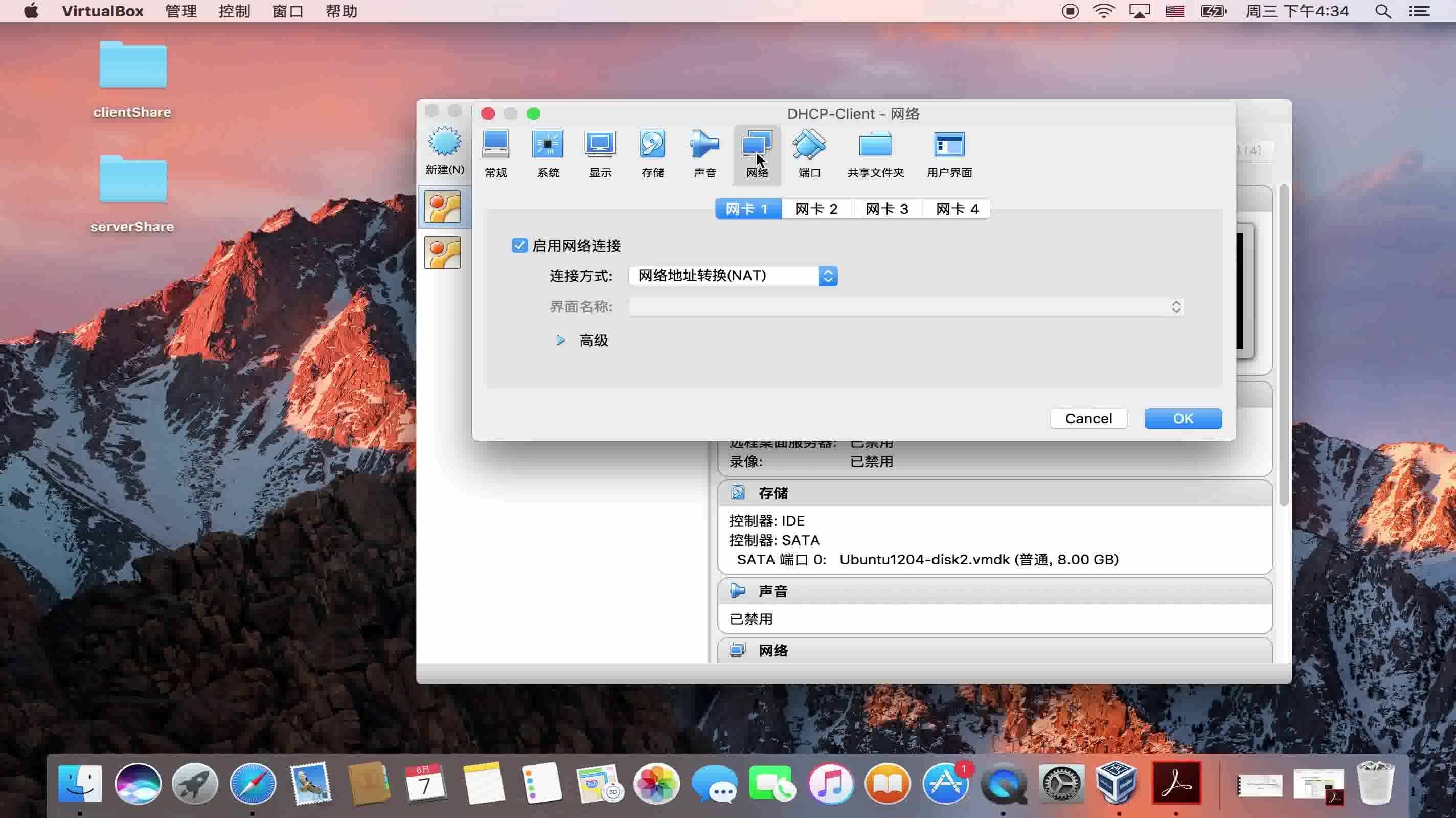Image resolution: width=1456 pixels, height=818 pixels.
Task: Open the VirtualBox application menu
Action: tap(102, 11)
